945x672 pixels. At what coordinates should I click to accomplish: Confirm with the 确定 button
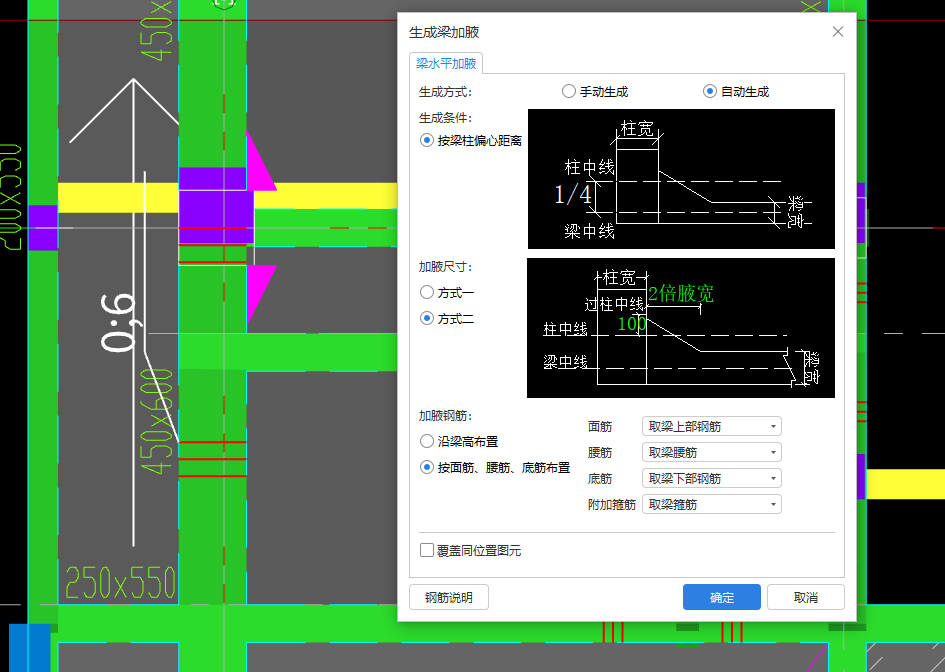(721, 597)
